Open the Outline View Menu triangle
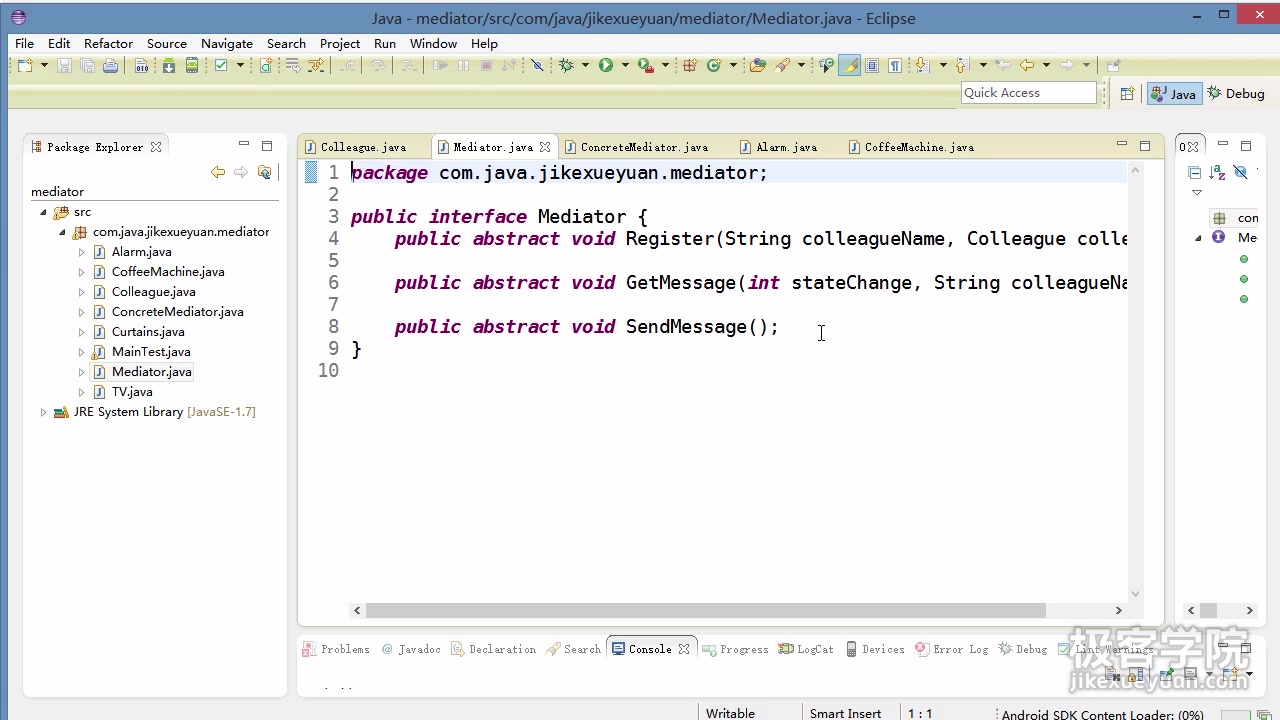Screen dimensions: 1280x720 coord(1197,192)
